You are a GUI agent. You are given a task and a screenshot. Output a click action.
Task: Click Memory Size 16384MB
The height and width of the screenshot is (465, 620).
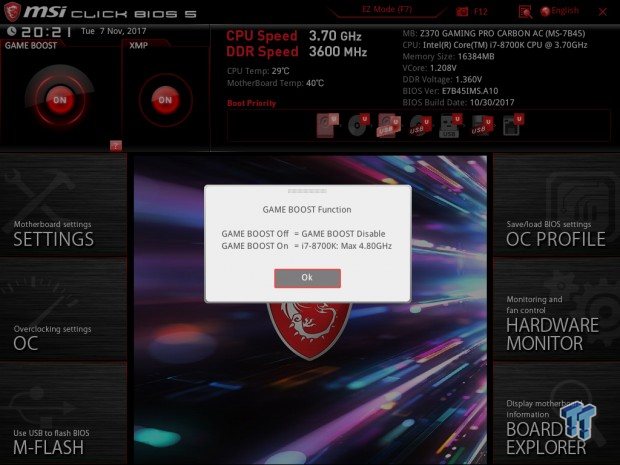pos(448,56)
